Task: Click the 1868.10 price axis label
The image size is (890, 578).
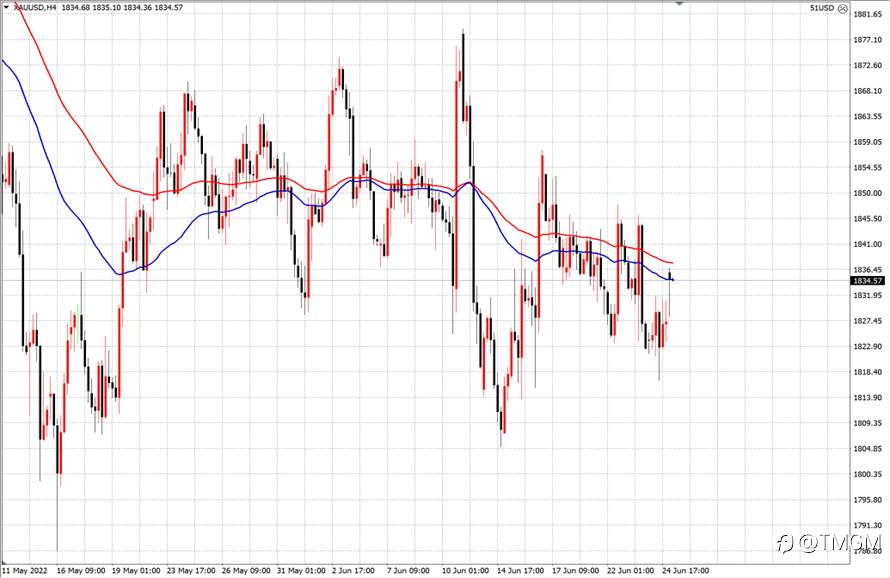Action: pos(868,91)
